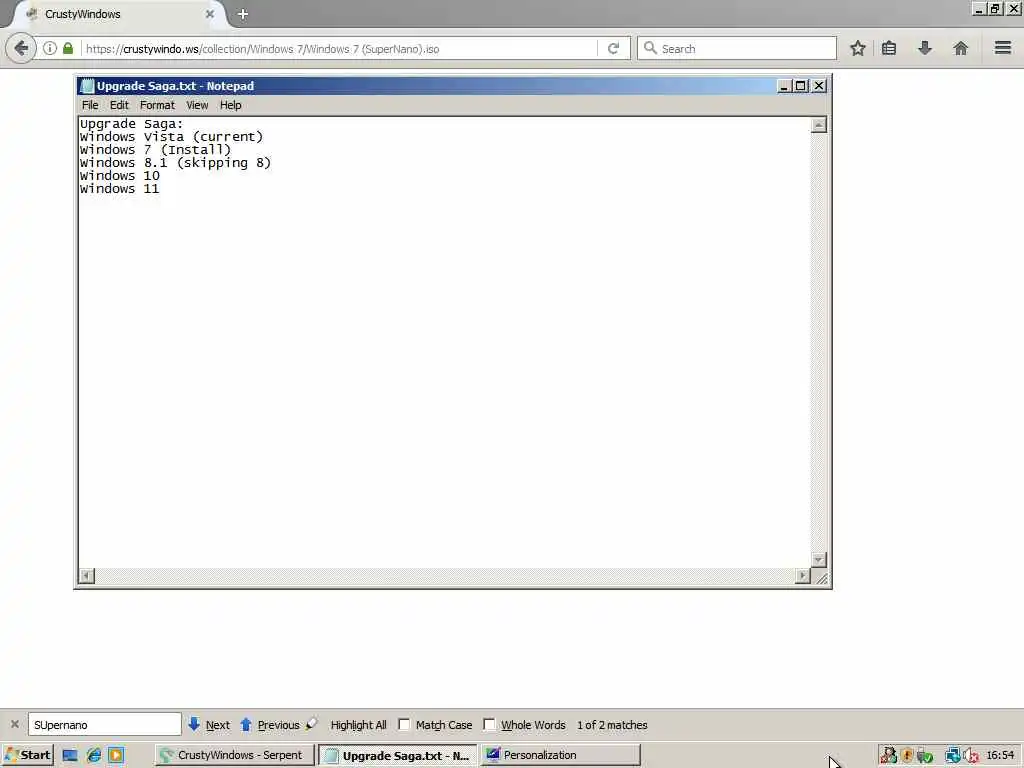Screen dimensions: 1024x768
Task: Click the green check tray icon
Action: [925, 756]
